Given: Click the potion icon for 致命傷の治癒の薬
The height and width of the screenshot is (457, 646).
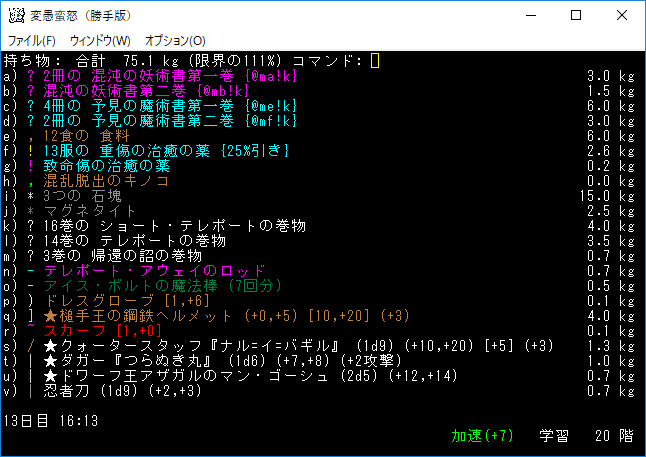Looking at the screenshot, I should click(x=32, y=166).
